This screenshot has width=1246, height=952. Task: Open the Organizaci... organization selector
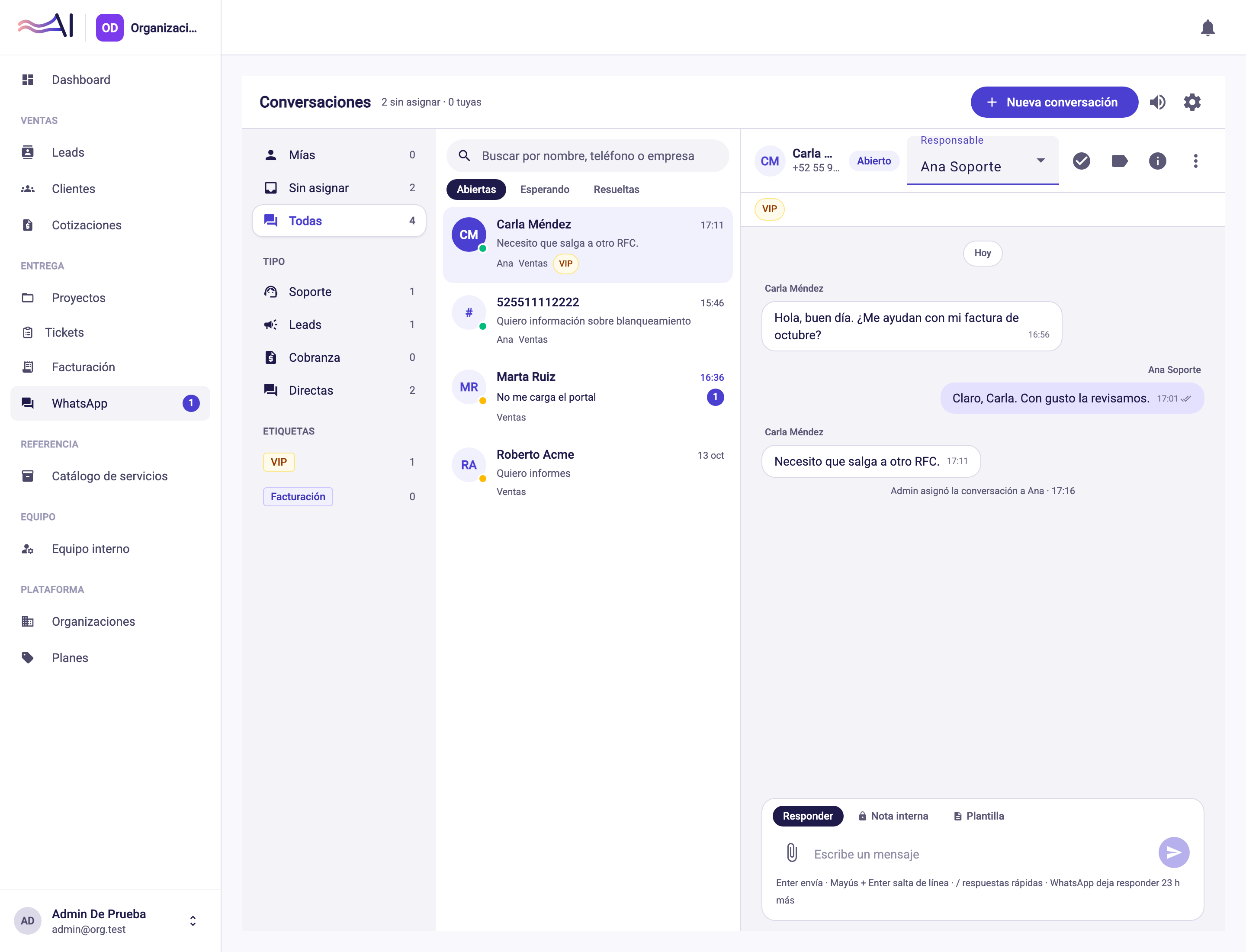[146, 28]
